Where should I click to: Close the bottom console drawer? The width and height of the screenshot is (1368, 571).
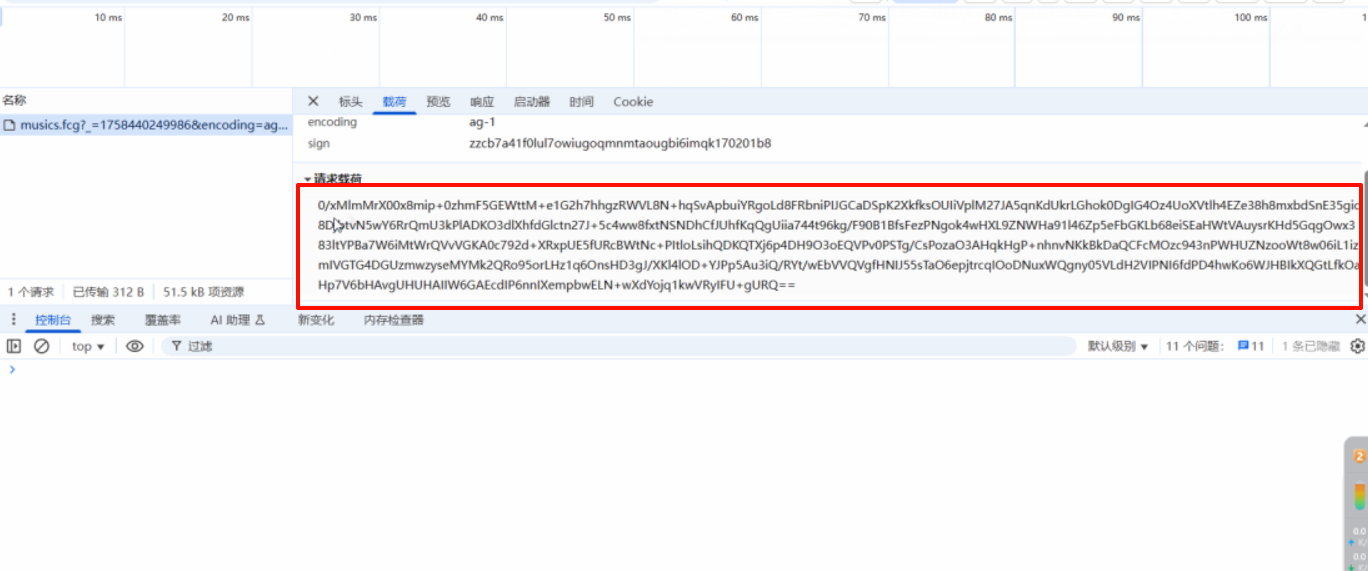[x=1360, y=319]
